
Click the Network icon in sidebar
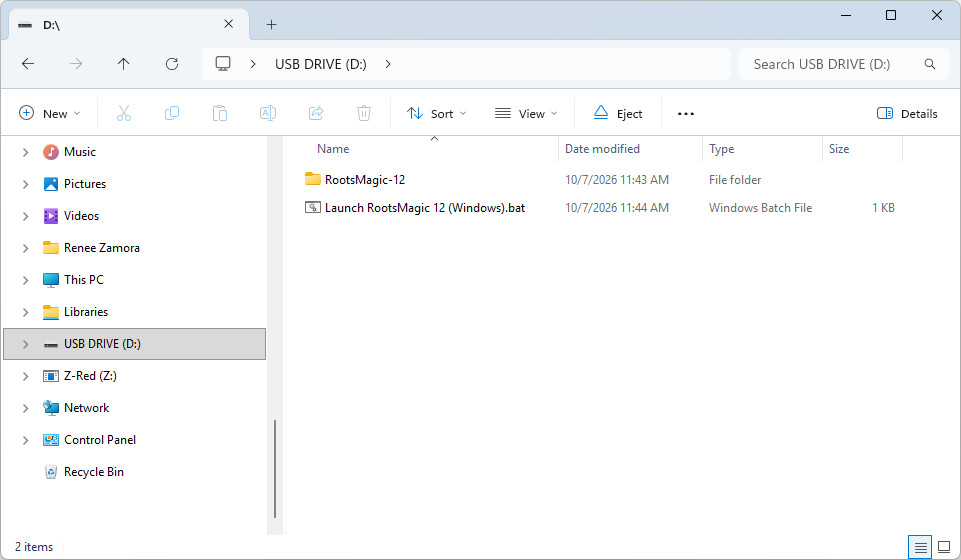pyautogui.click(x=51, y=407)
